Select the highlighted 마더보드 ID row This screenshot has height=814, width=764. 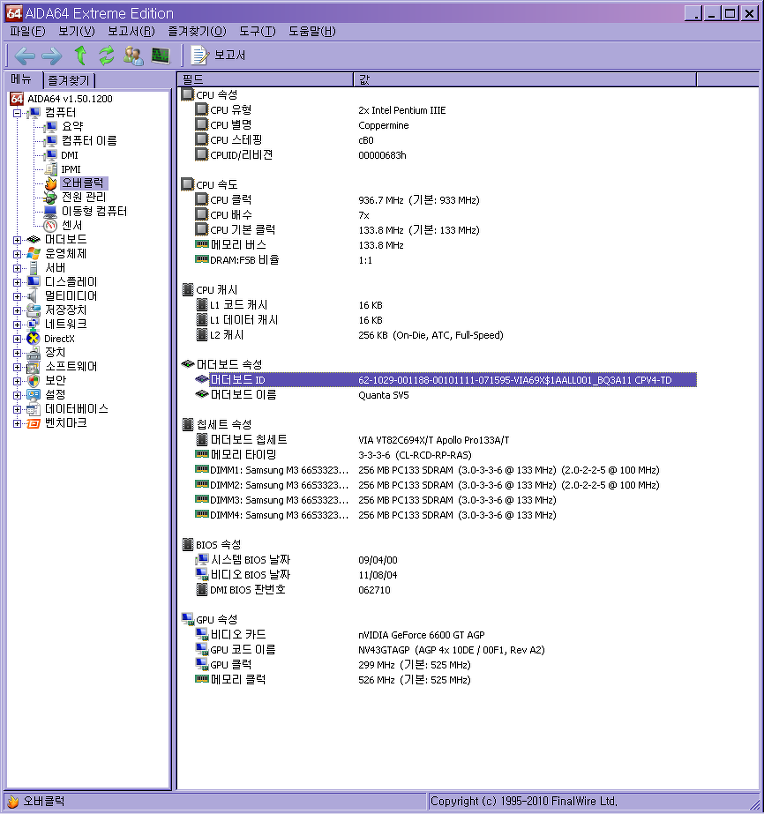[x=445, y=380]
